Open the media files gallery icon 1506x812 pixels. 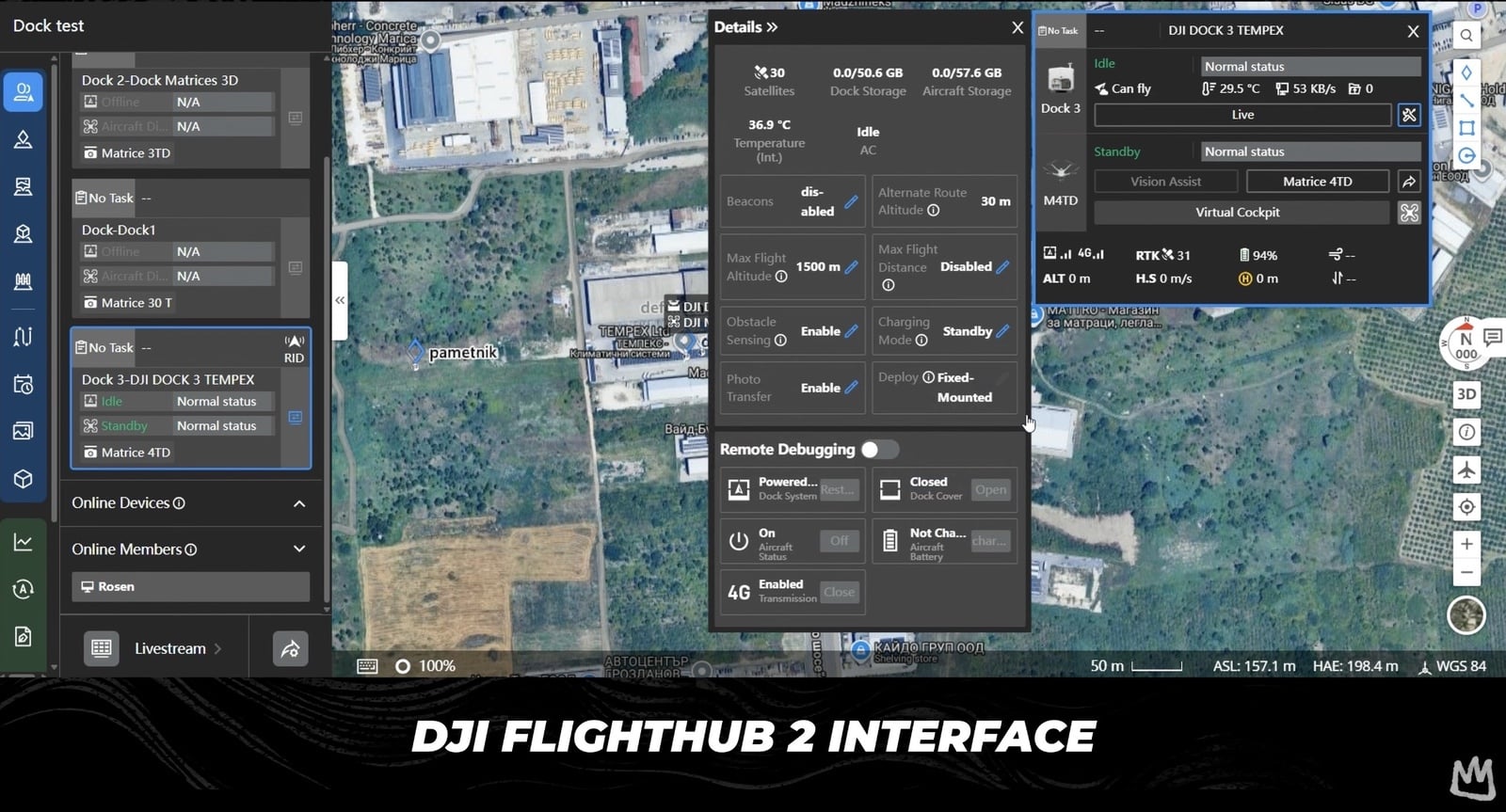point(23,431)
